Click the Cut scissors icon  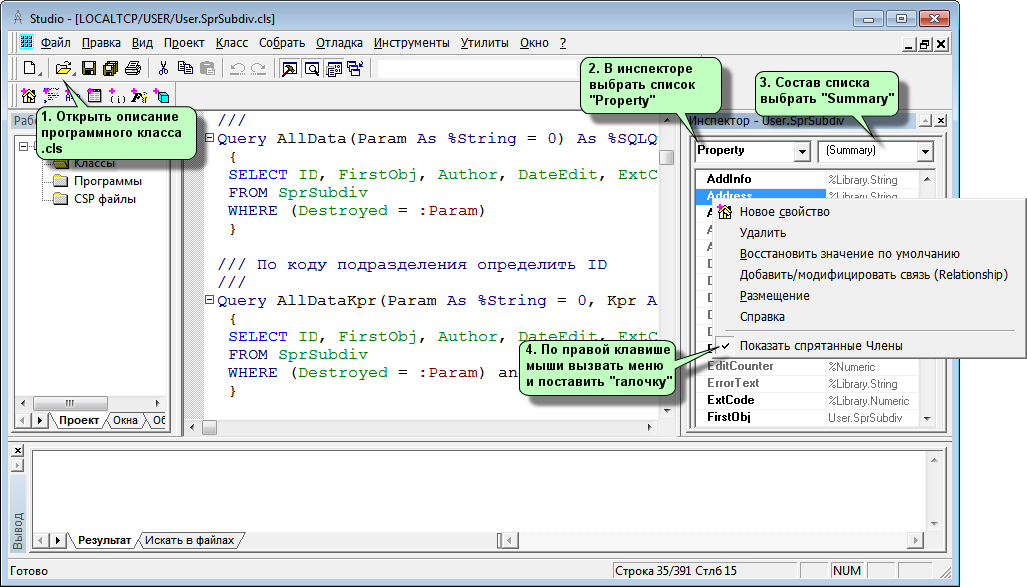163,69
